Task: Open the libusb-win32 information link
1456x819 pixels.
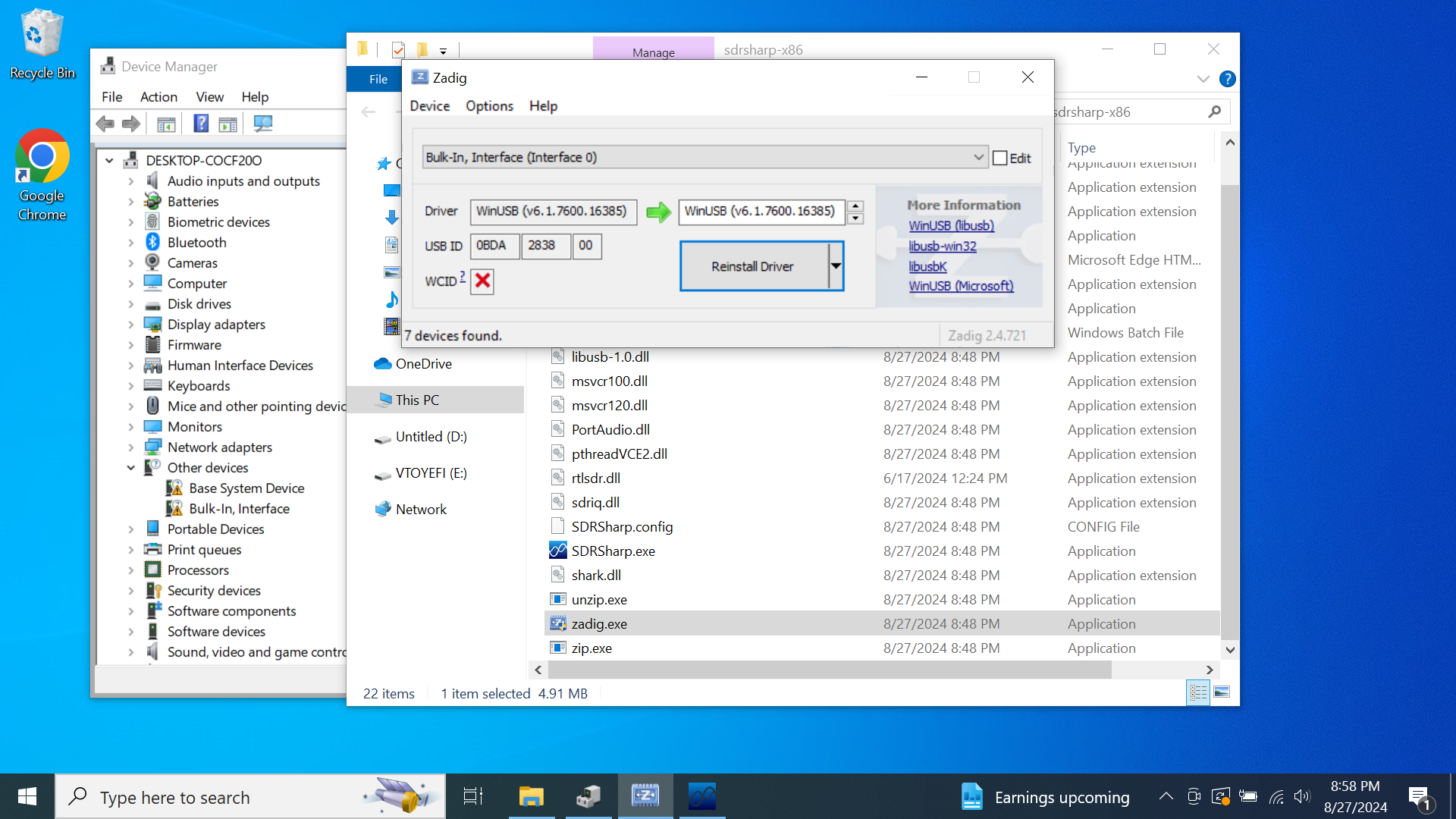Action: point(943,246)
